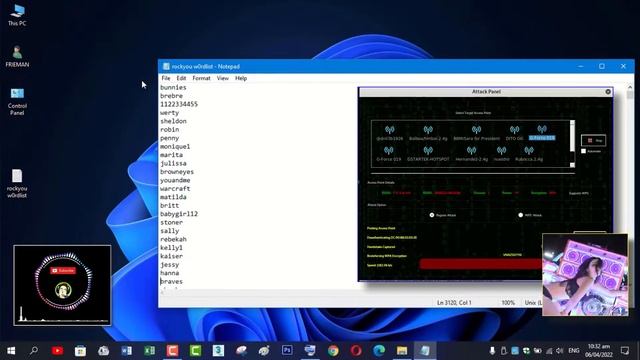Click the word 'kaiser' in Notepad
The height and width of the screenshot is (360, 640).
click(x=171, y=256)
